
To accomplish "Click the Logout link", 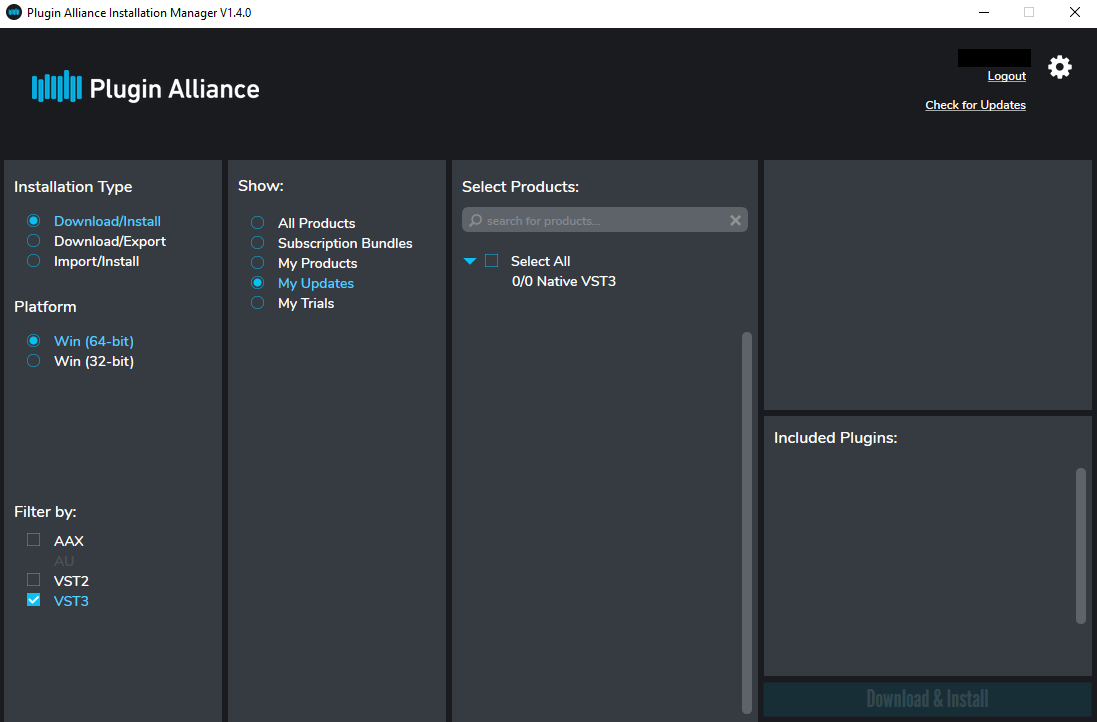I will pos(1006,76).
